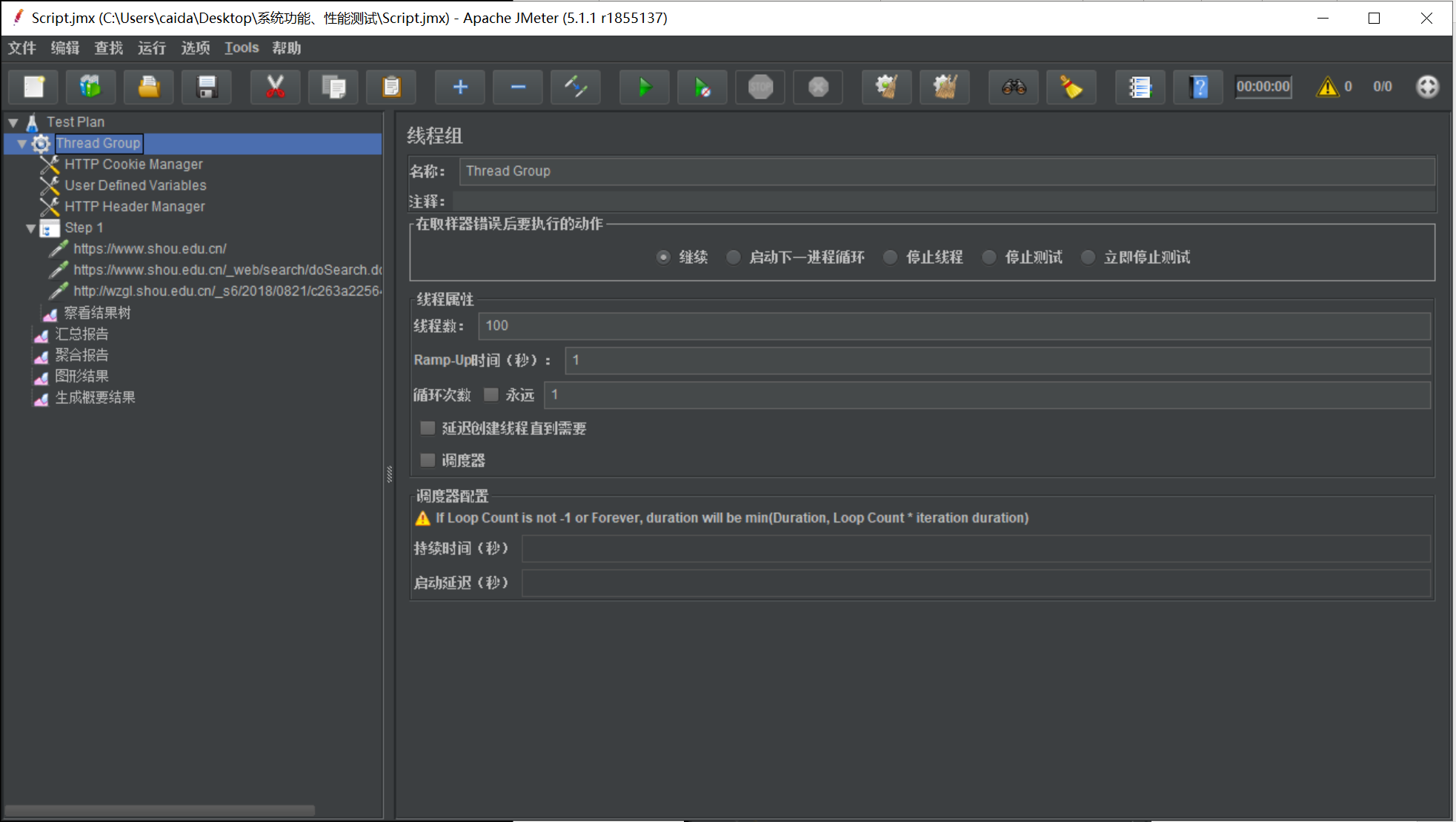
Task: Select 立即停止测试 radio option
Action: click(x=1088, y=257)
